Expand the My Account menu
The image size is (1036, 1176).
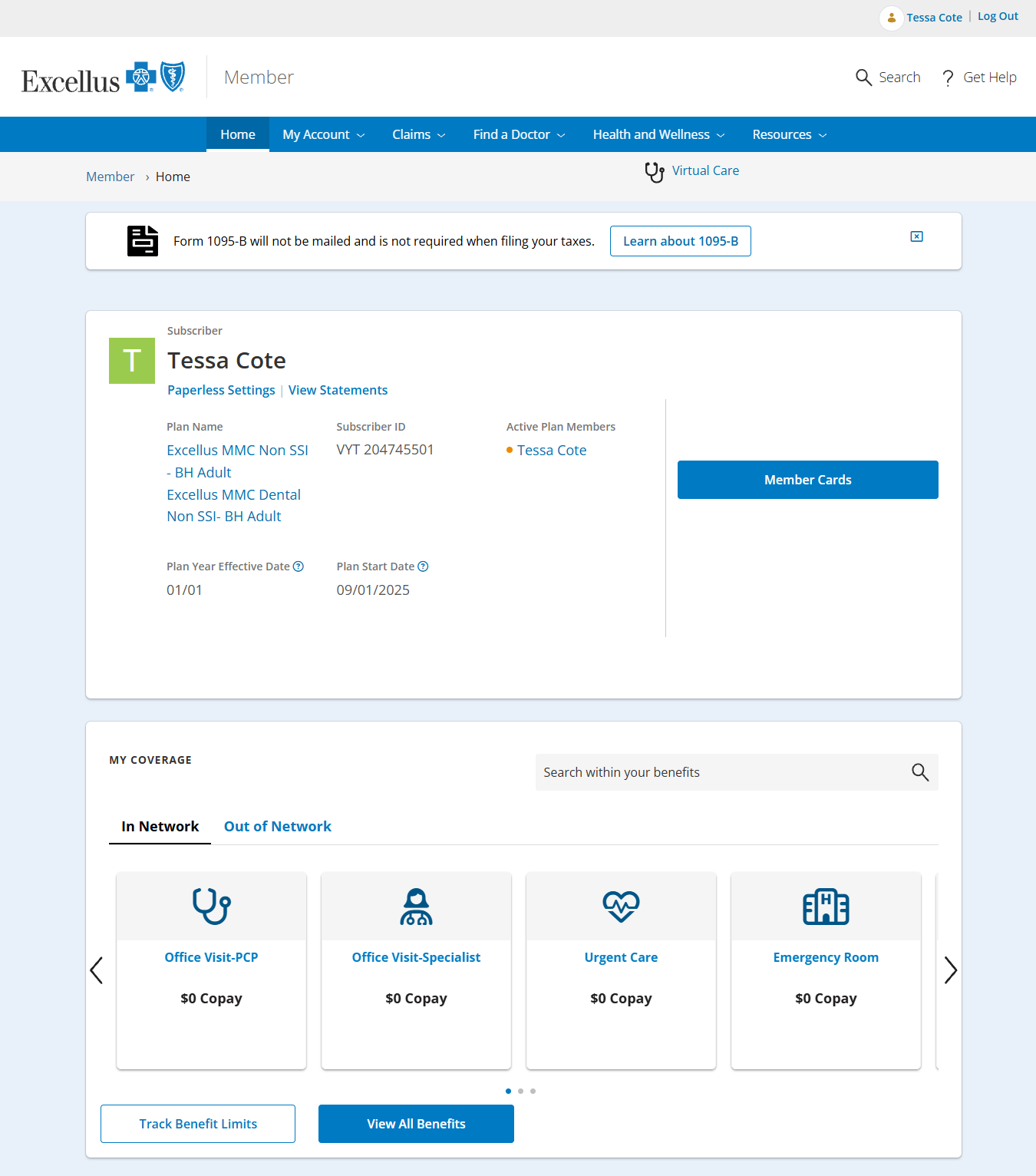[323, 134]
